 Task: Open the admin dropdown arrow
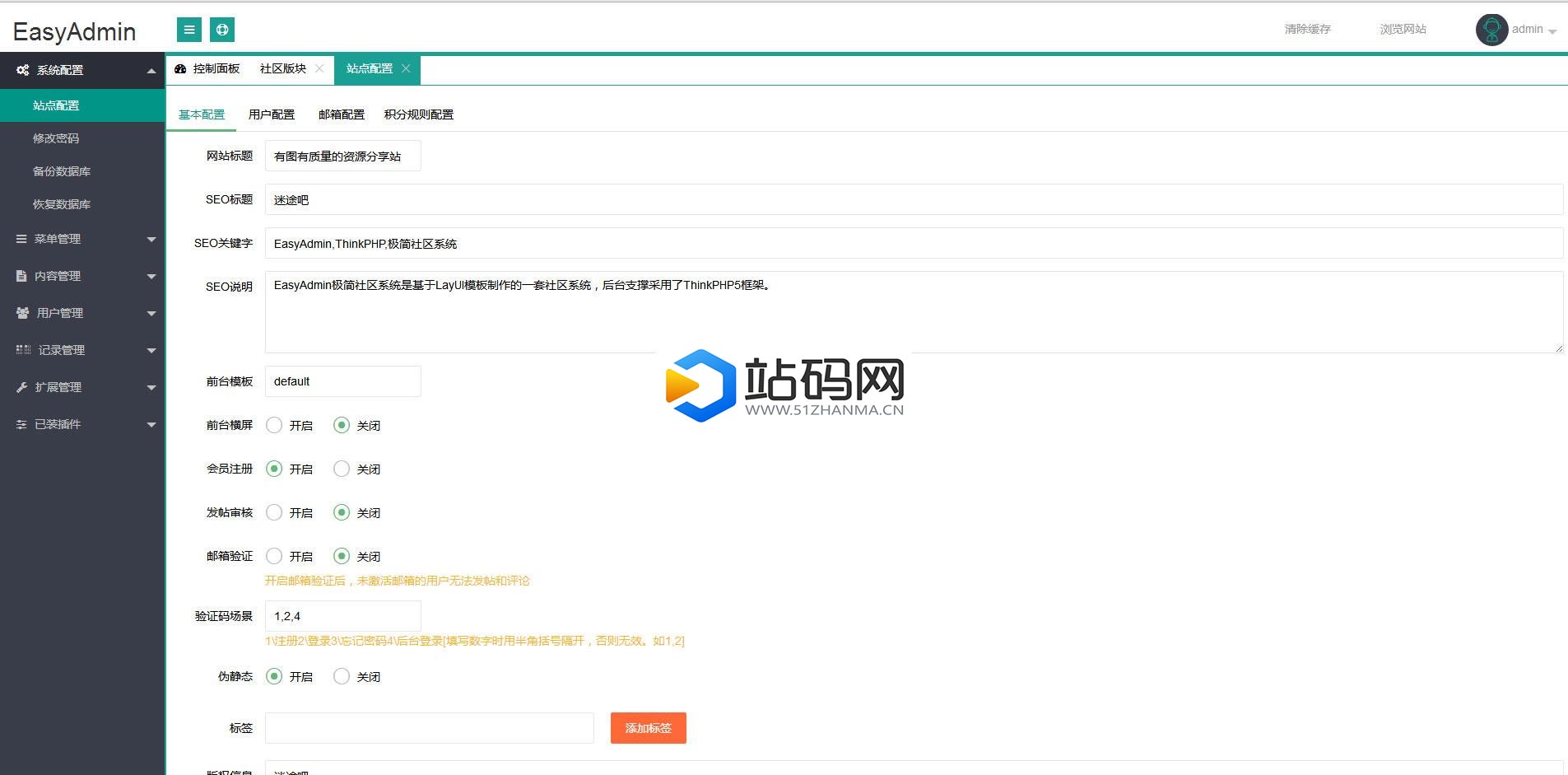click(x=1552, y=31)
